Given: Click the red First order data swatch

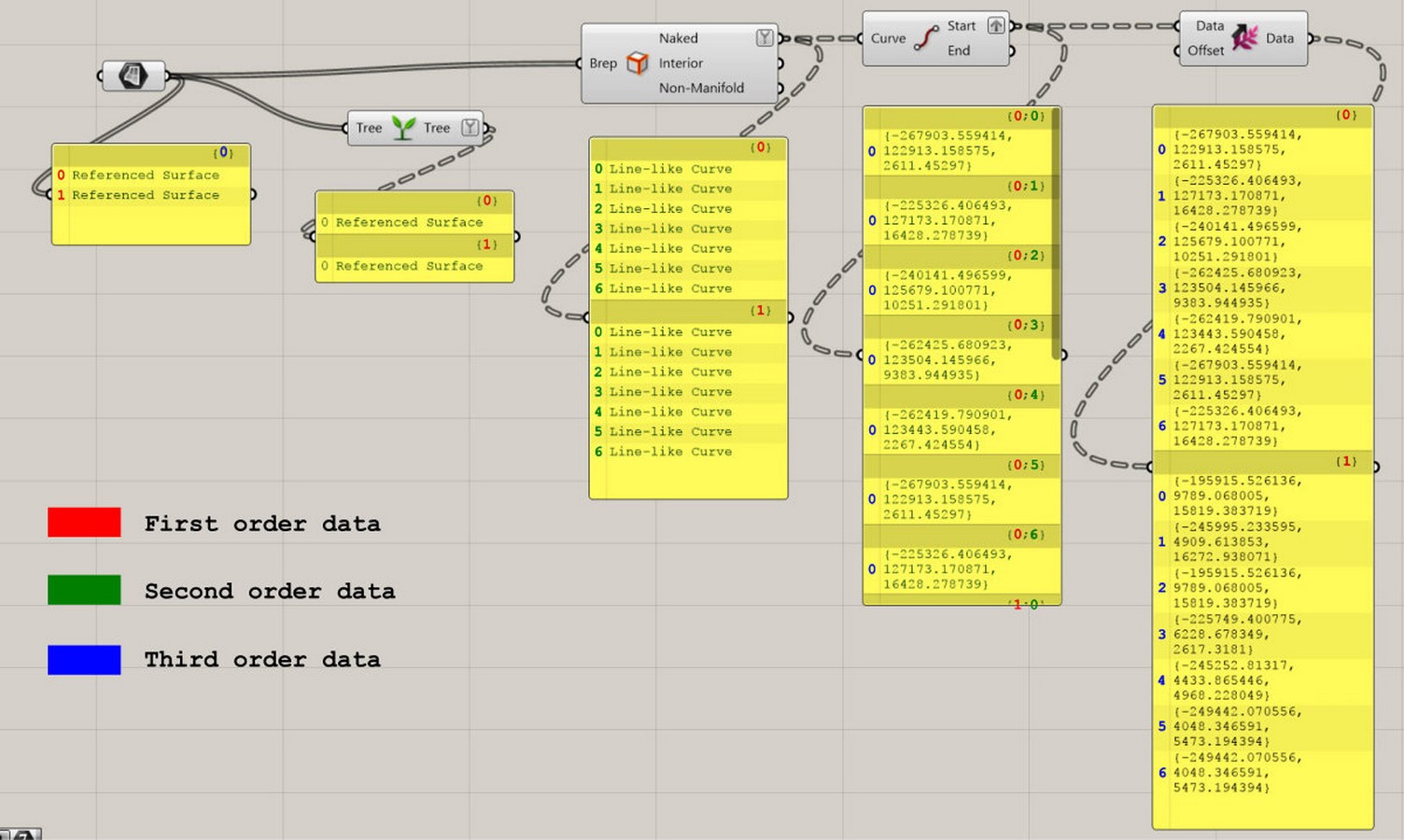Looking at the screenshot, I should tap(84, 522).
